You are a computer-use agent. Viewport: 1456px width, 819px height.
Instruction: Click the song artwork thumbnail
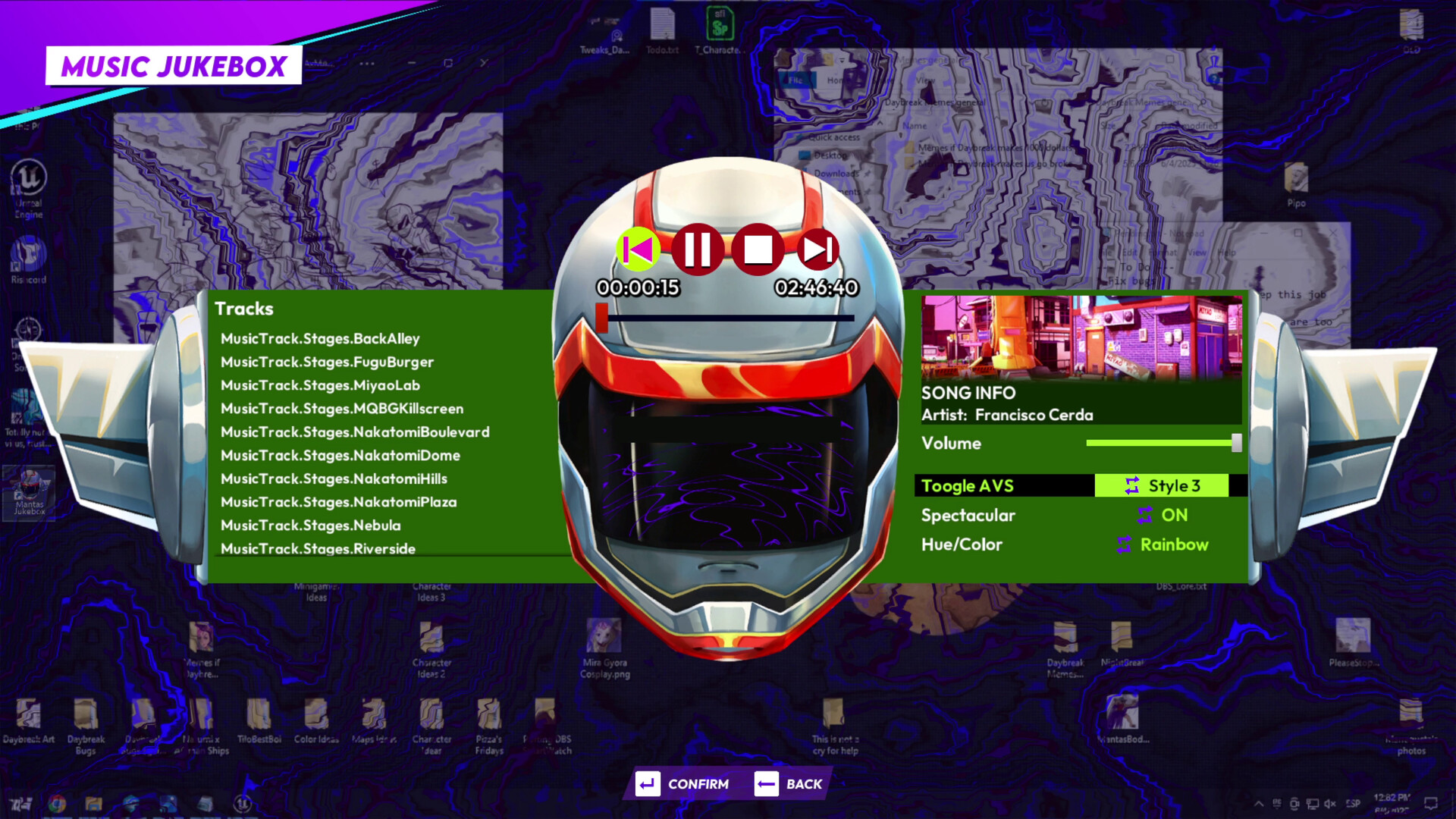pyautogui.click(x=1081, y=337)
